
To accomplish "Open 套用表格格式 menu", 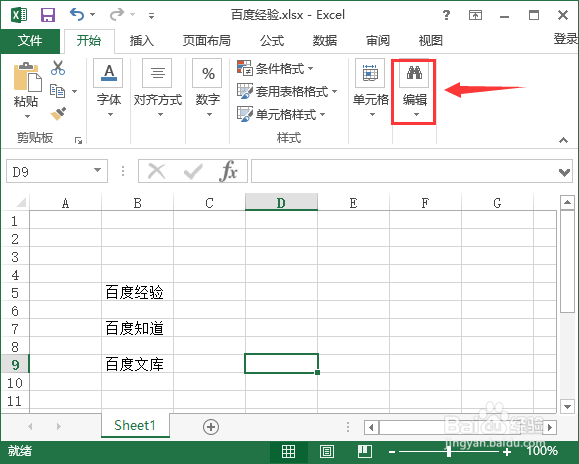I will click(x=287, y=92).
